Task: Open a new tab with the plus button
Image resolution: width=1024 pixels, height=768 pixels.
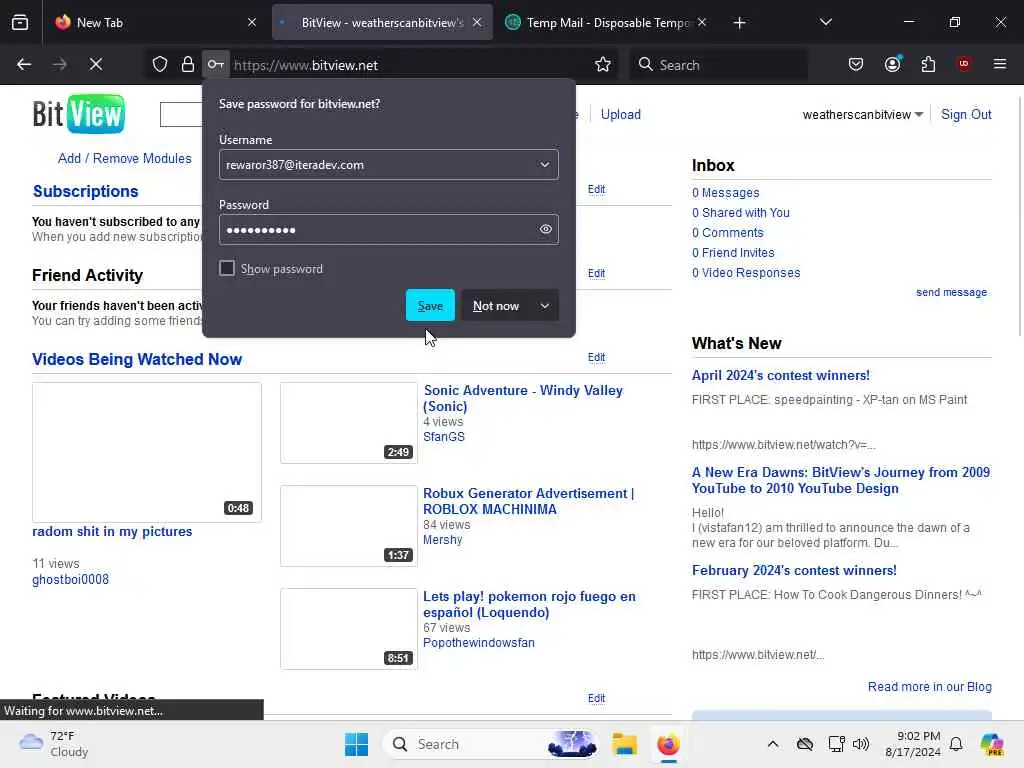Action: pos(739,23)
